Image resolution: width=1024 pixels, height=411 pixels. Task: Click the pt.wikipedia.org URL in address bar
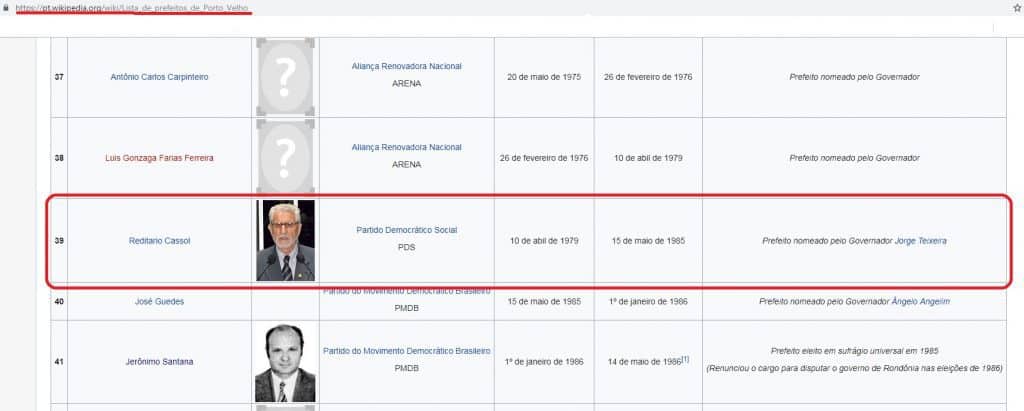click(134, 8)
